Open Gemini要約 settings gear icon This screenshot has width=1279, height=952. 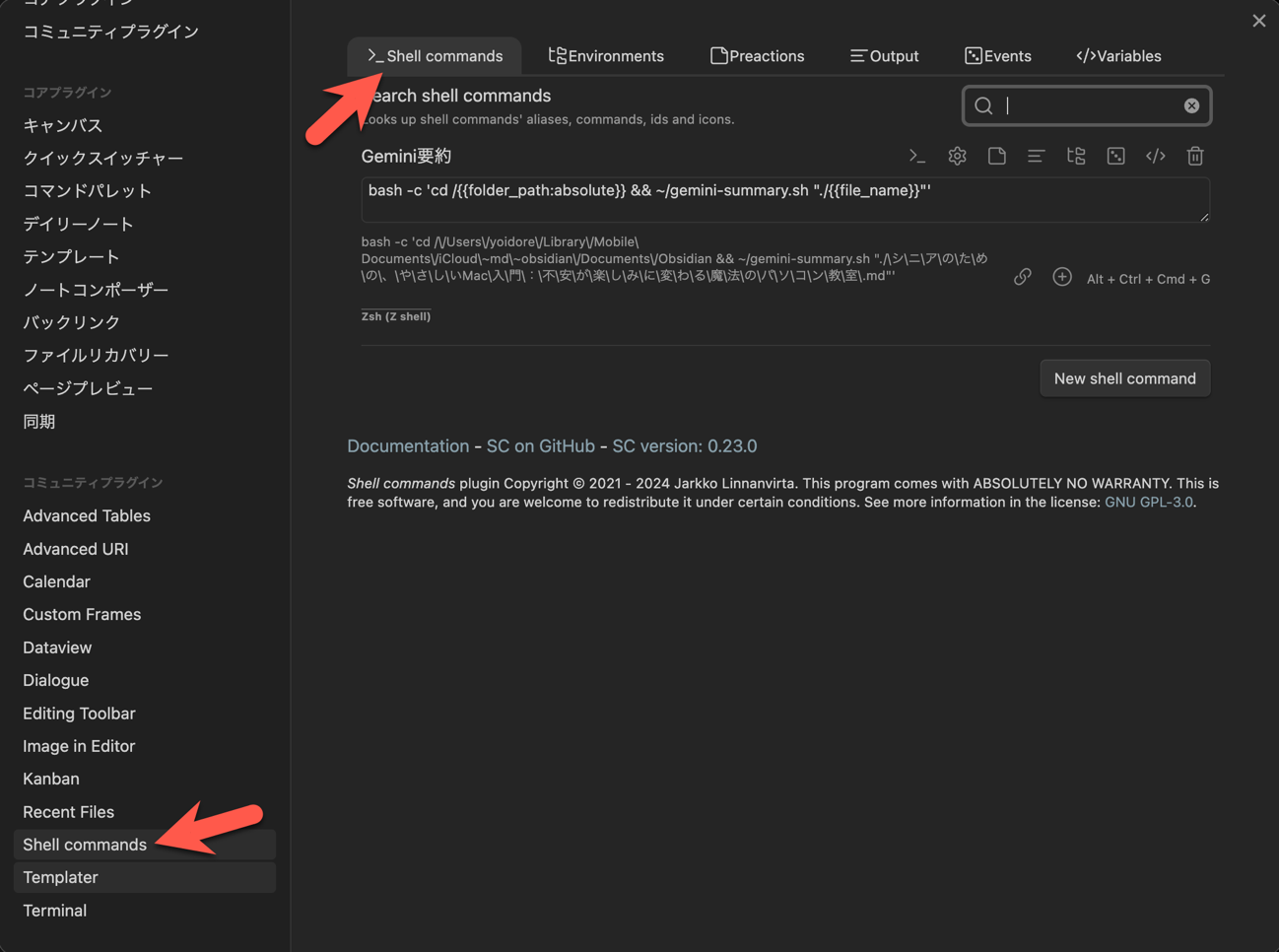957,156
